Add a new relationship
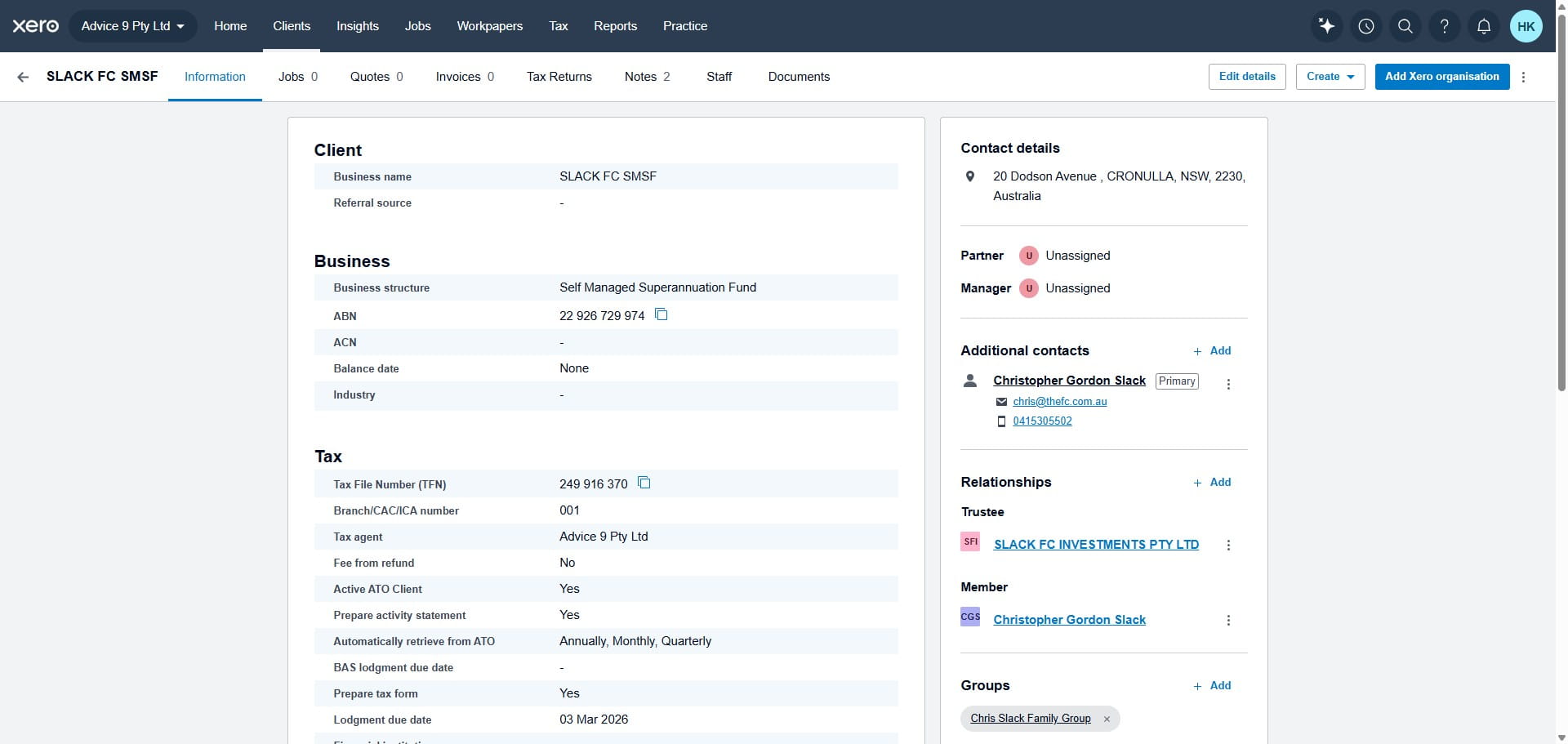The width and height of the screenshot is (1568, 744). (1212, 483)
